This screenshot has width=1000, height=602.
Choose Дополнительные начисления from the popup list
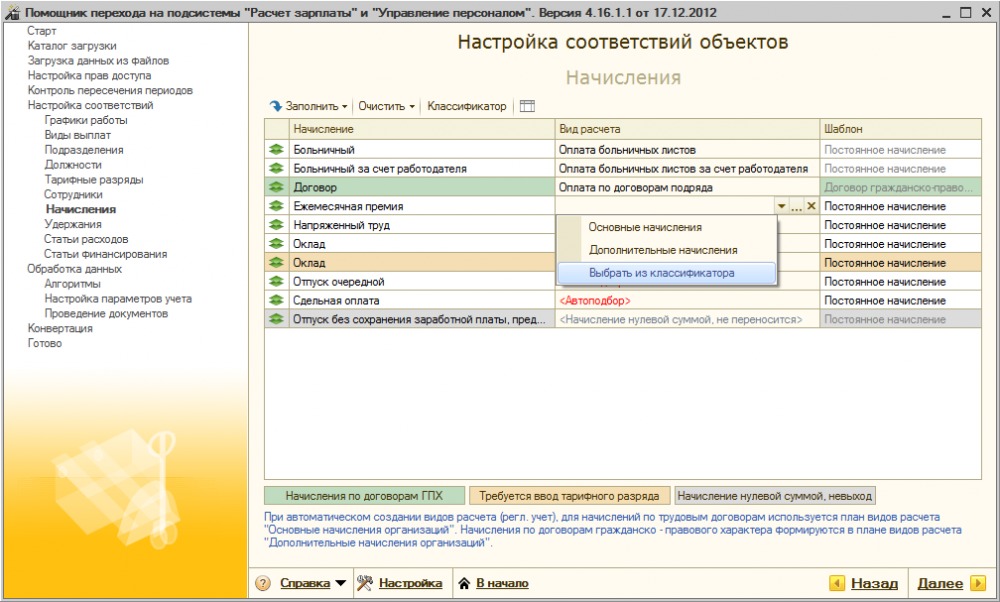(x=663, y=250)
